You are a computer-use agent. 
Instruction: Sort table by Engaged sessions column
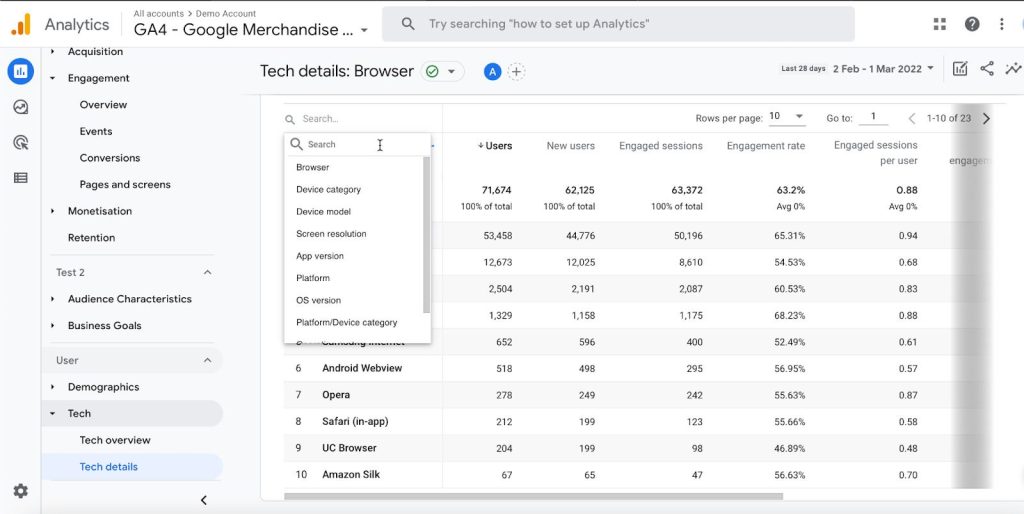click(x=661, y=146)
